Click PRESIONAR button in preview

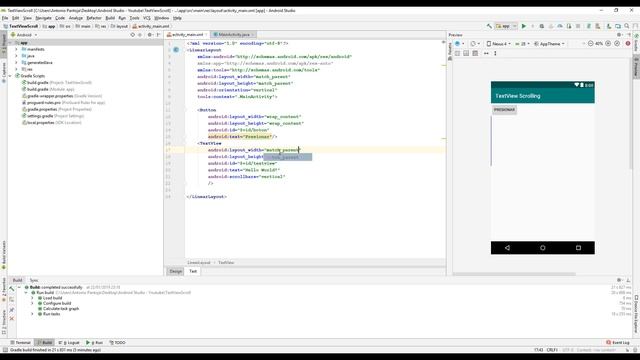(x=504, y=110)
